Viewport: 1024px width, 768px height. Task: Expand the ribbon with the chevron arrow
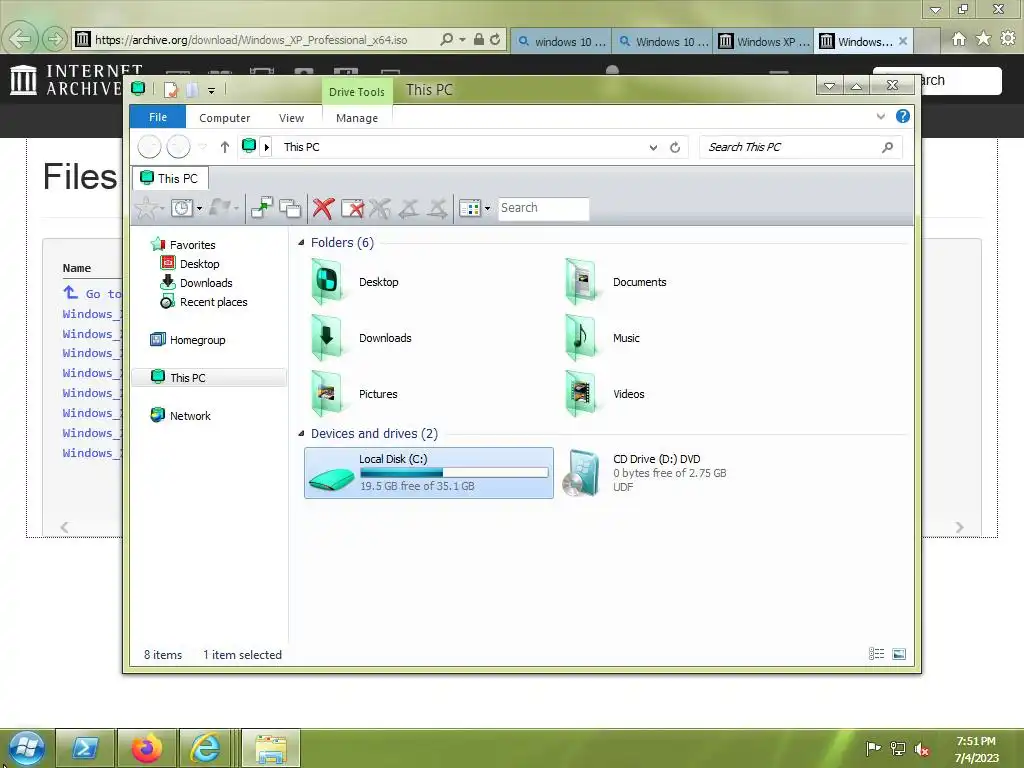point(880,116)
